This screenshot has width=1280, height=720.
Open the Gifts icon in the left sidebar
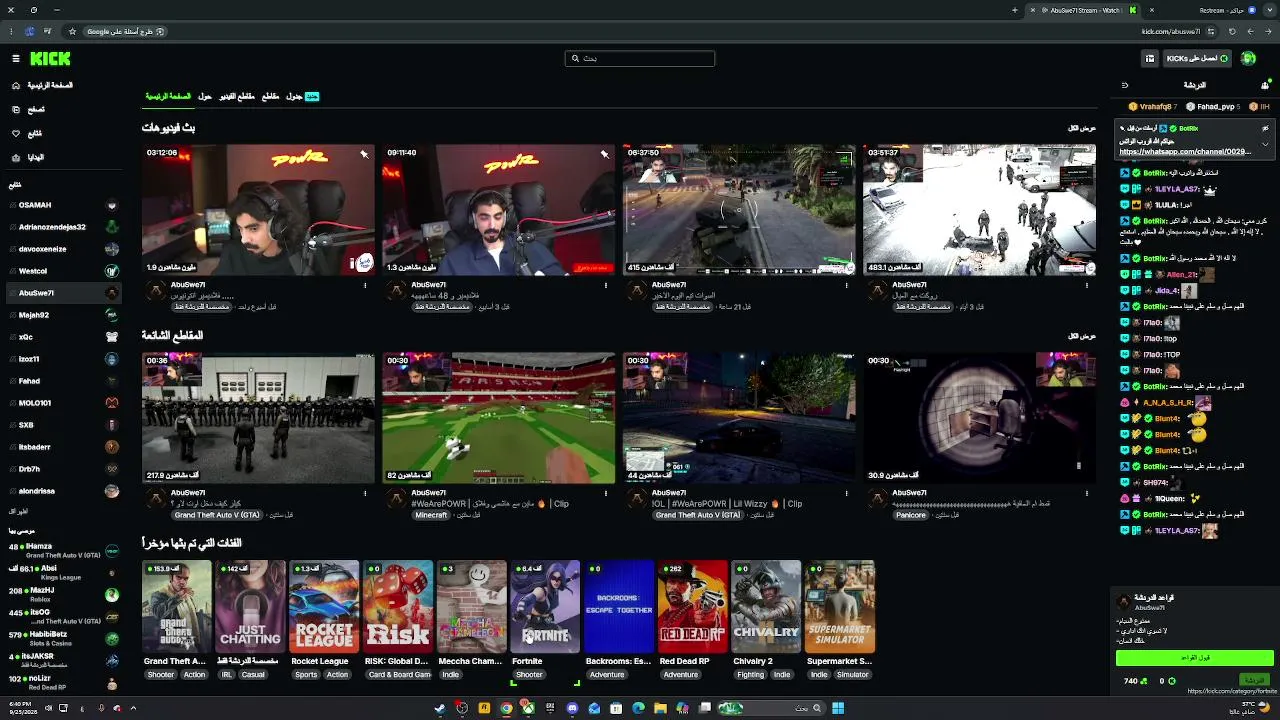(x=15, y=157)
